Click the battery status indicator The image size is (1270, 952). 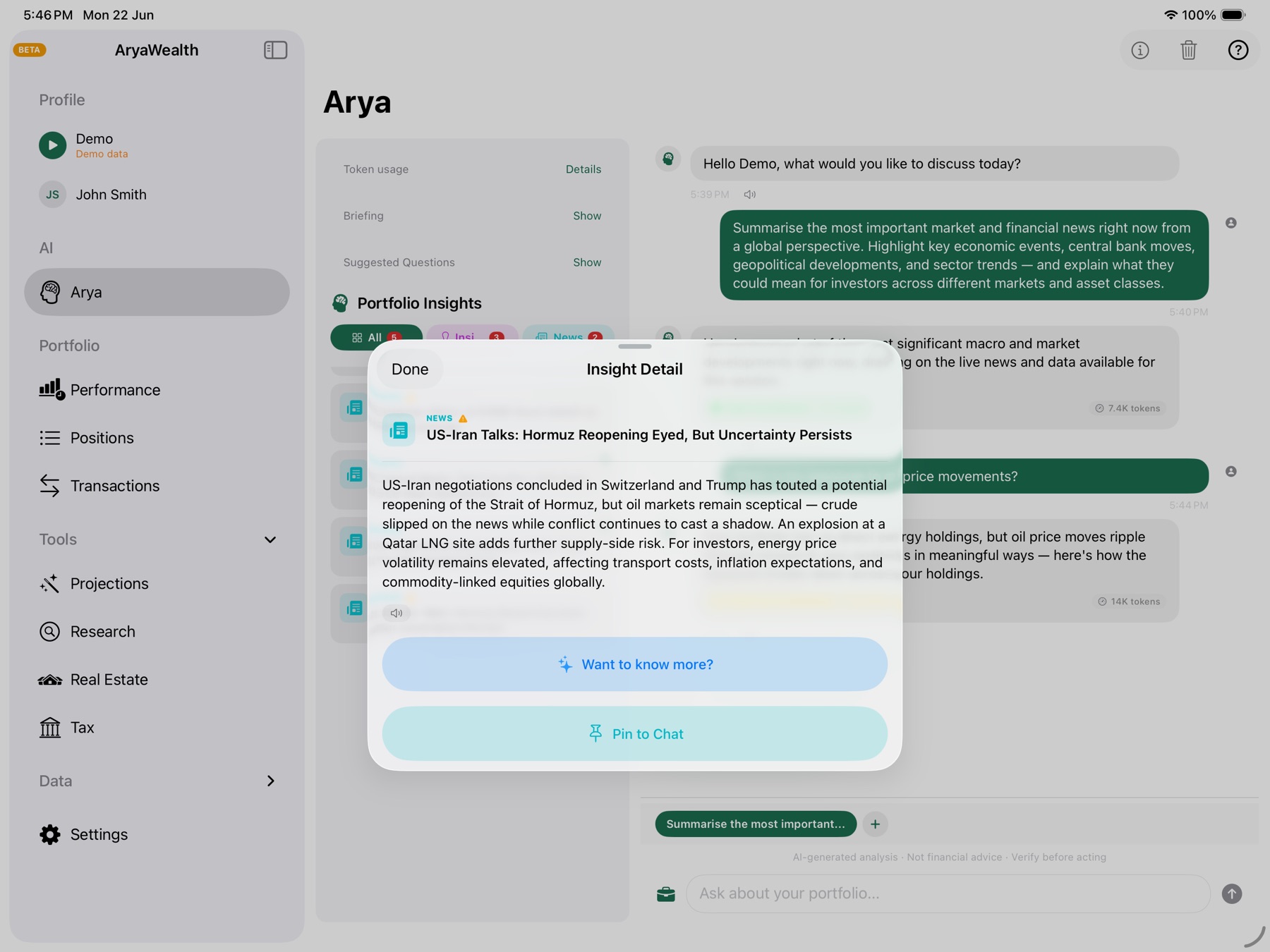pos(1234,15)
